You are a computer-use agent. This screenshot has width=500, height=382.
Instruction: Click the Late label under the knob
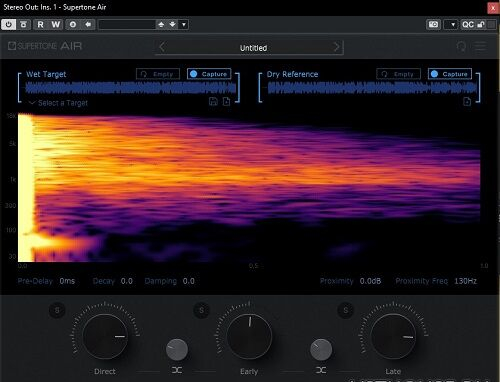(393, 371)
